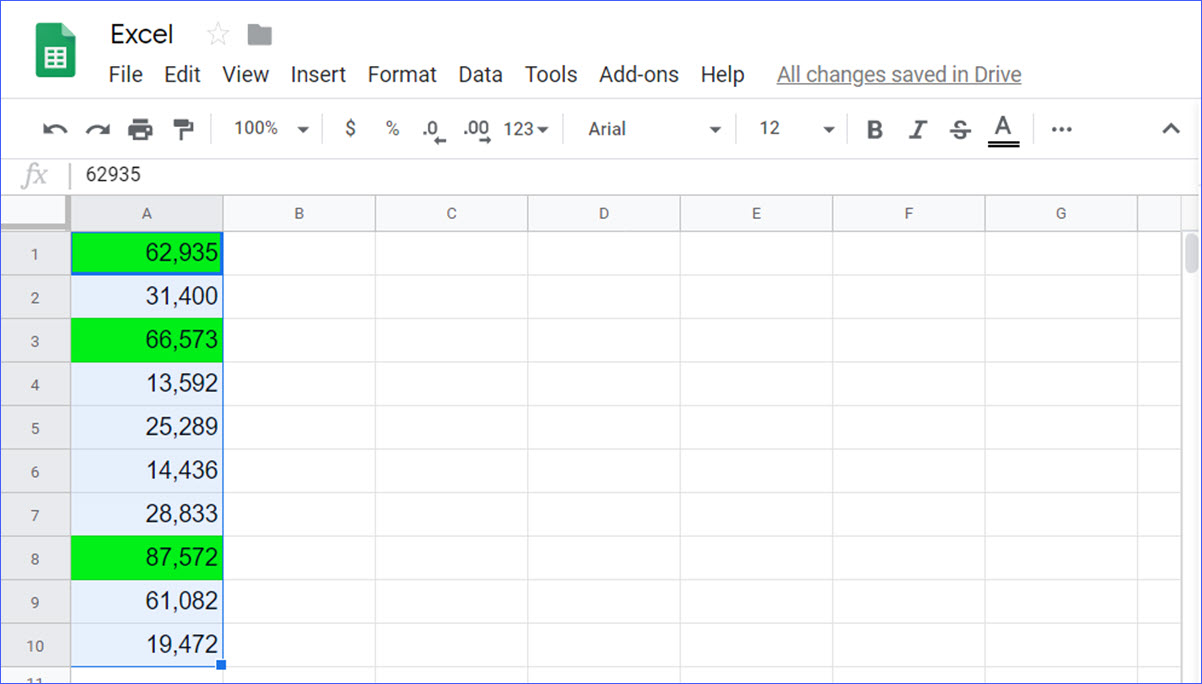This screenshot has height=684, width=1202.
Task: Apply strikethrough to selected cell
Action: click(959, 128)
